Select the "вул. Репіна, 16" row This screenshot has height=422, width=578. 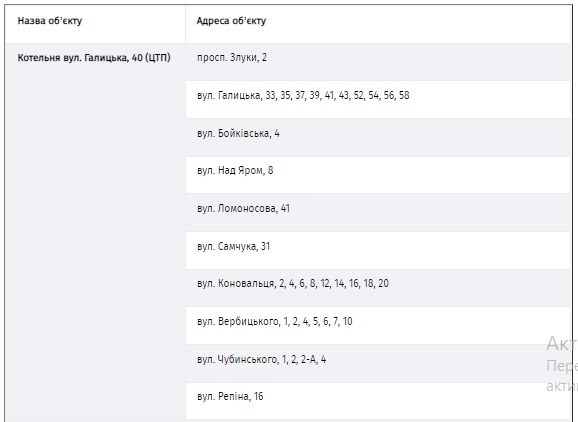pyautogui.click(x=378, y=401)
